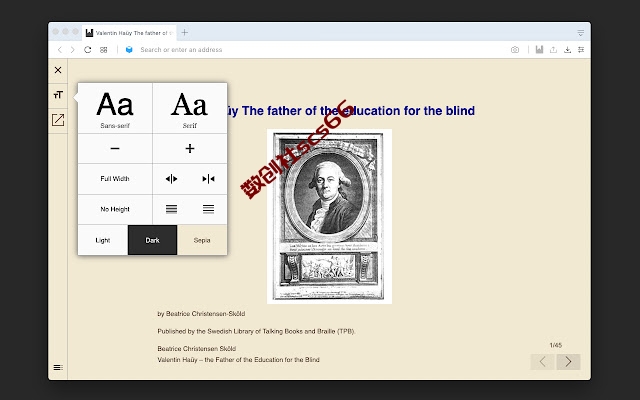This screenshot has width=640, height=400.
Task: Open the easy setup sliders icon
Action: (x=581, y=50)
